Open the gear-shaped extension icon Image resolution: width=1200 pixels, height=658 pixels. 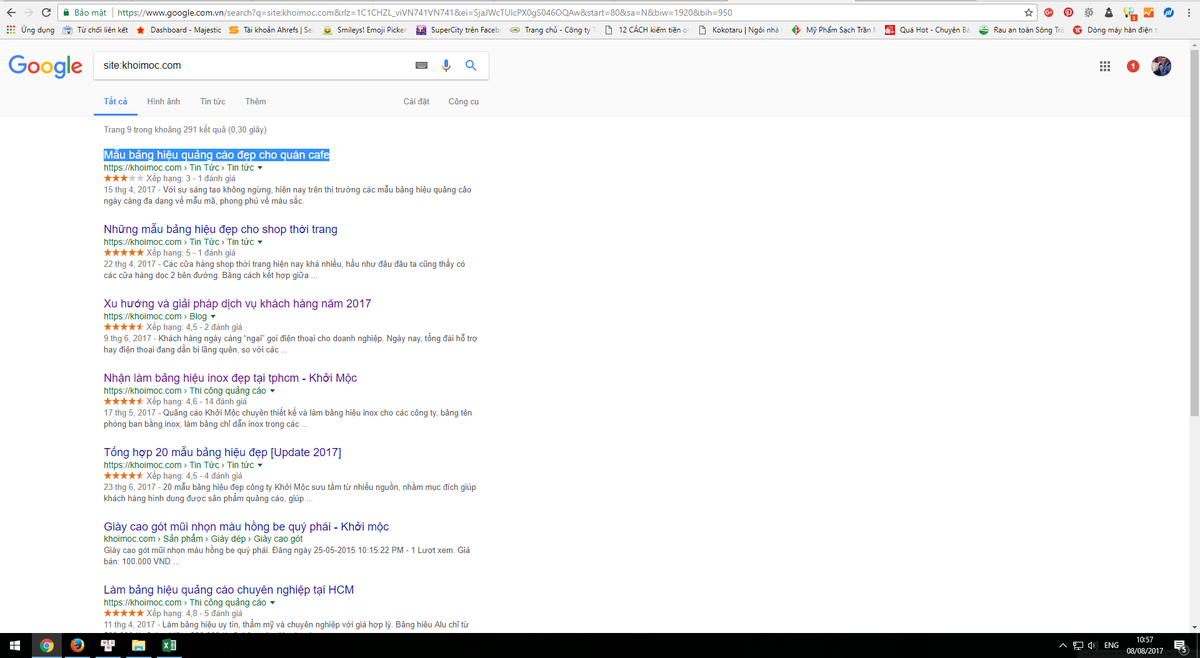point(1089,13)
